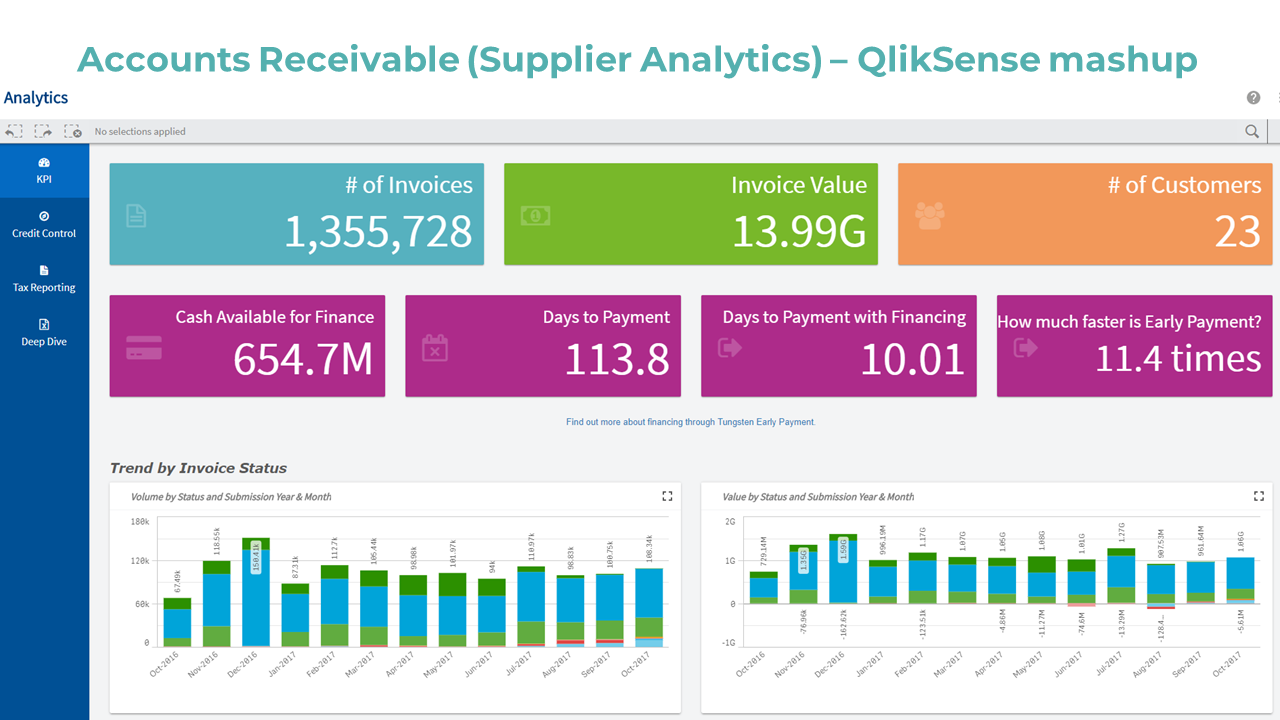The width and height of the screenshot is (1280, 720).
Task: Go to Tax Reporting in sidebar
Action: [44, 278]
